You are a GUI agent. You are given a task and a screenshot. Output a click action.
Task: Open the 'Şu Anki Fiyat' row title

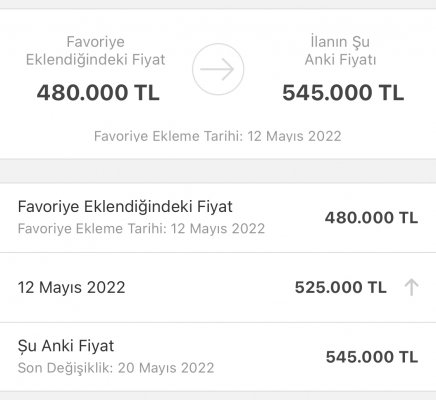(66, 346)
